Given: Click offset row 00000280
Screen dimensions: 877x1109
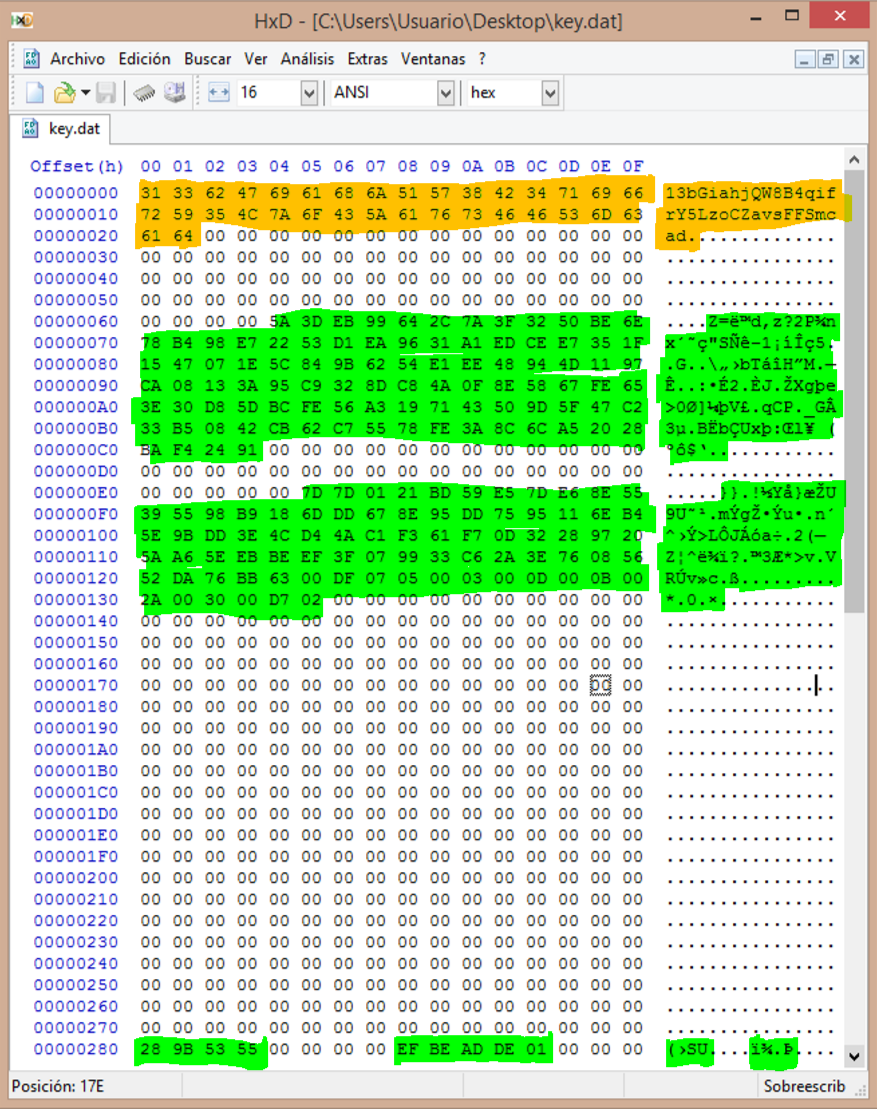Looking at the screenshot, I should coord(76,1049).
